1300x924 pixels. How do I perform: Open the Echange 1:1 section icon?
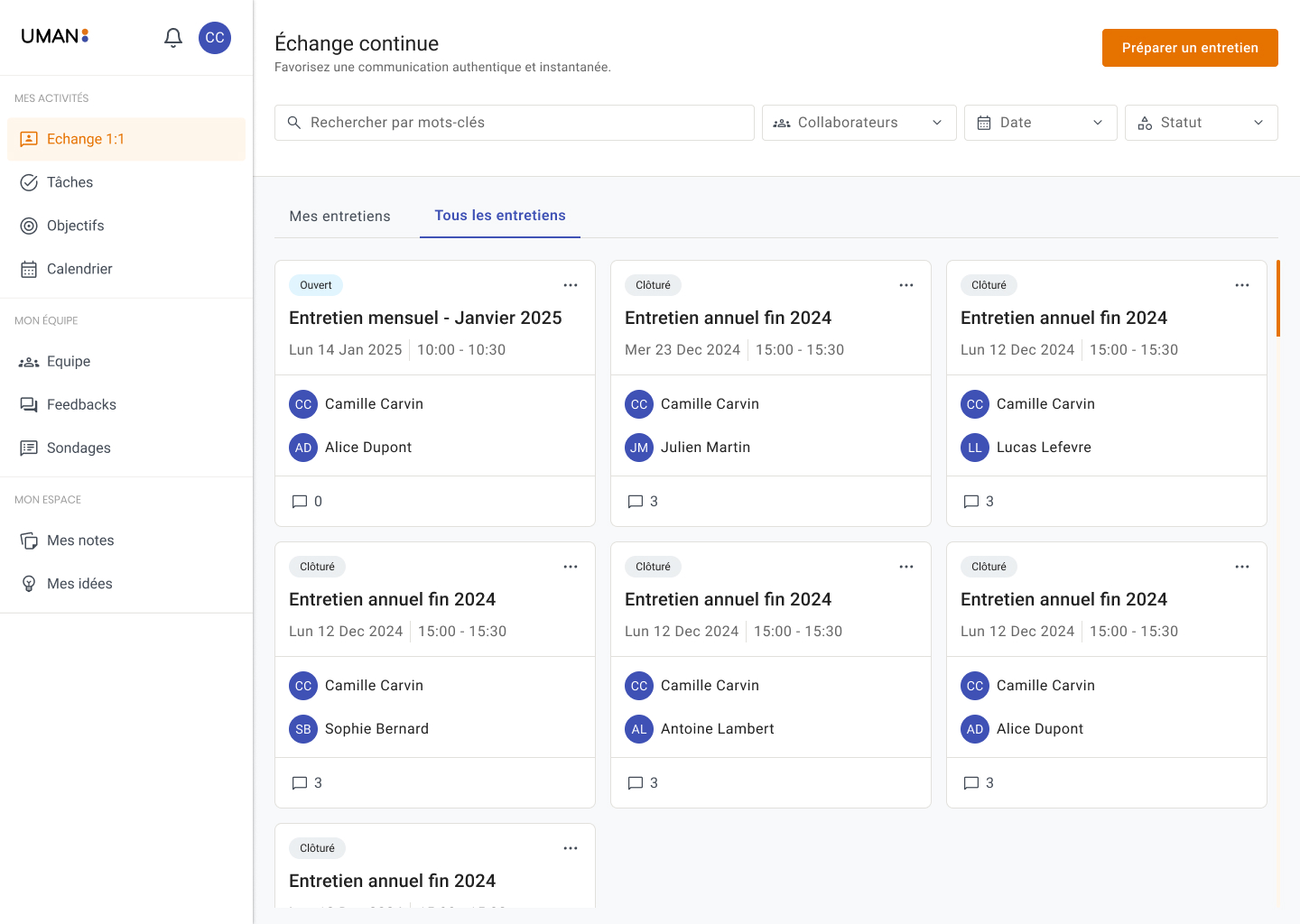pos(28,139)
